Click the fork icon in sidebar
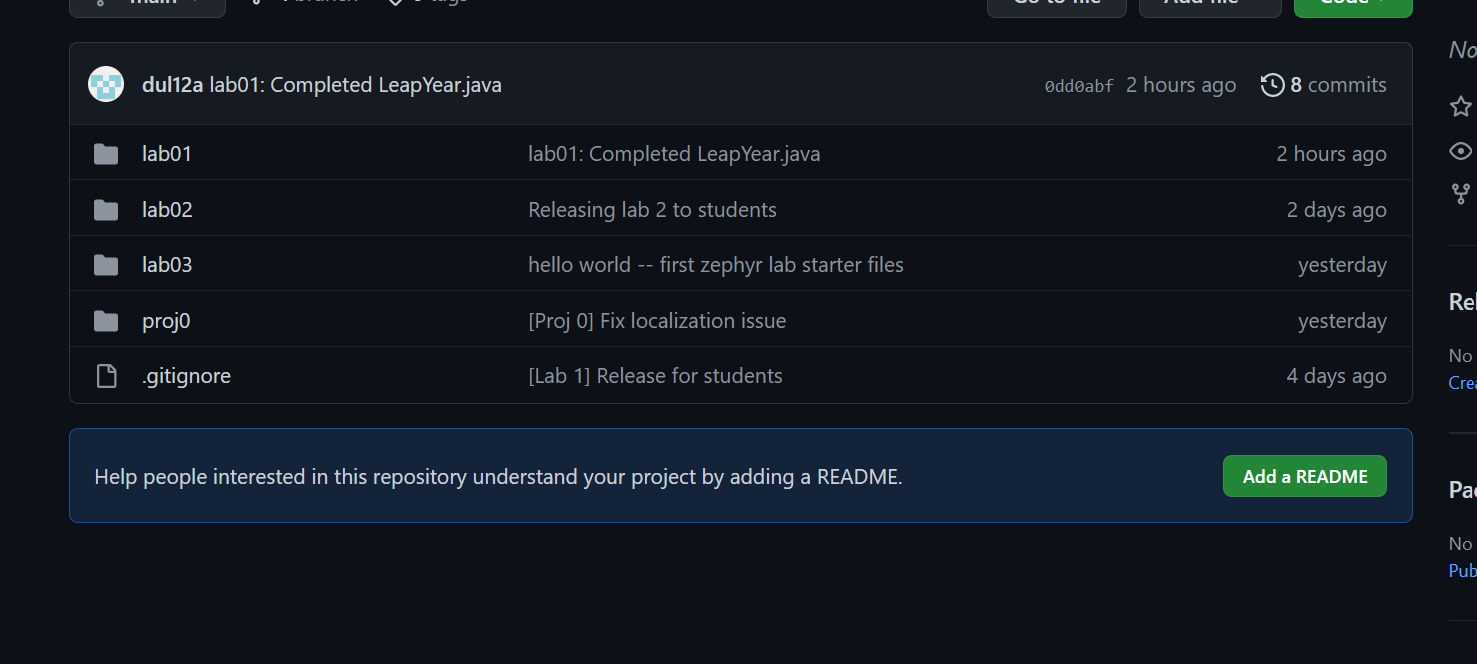The height and width of the screenshot is (664, 1477). tap(1461, 194)
